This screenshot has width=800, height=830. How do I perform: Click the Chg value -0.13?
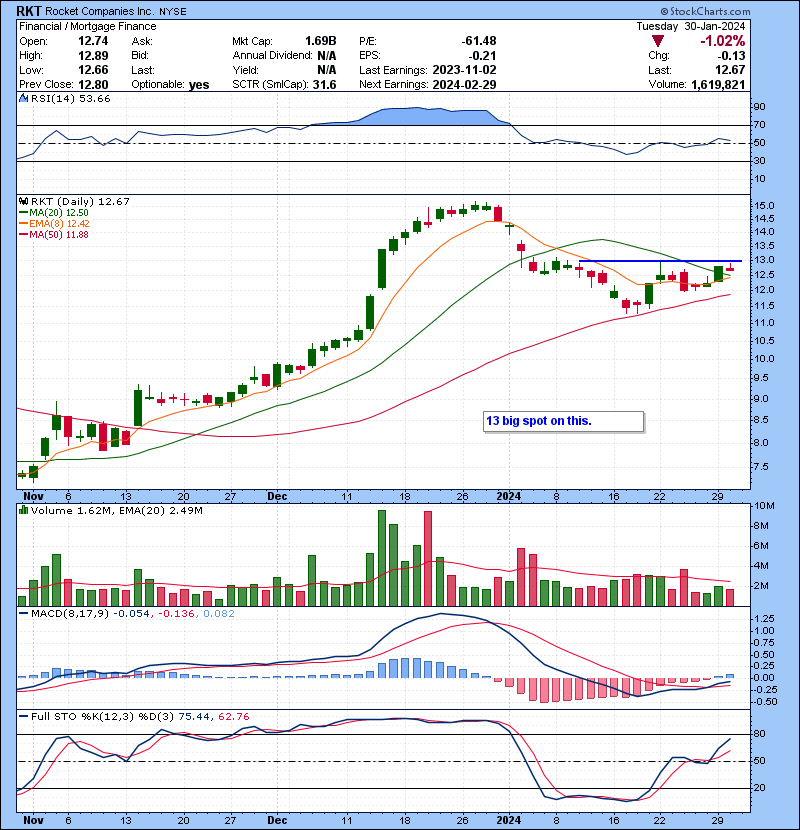(x=731, y=56)
